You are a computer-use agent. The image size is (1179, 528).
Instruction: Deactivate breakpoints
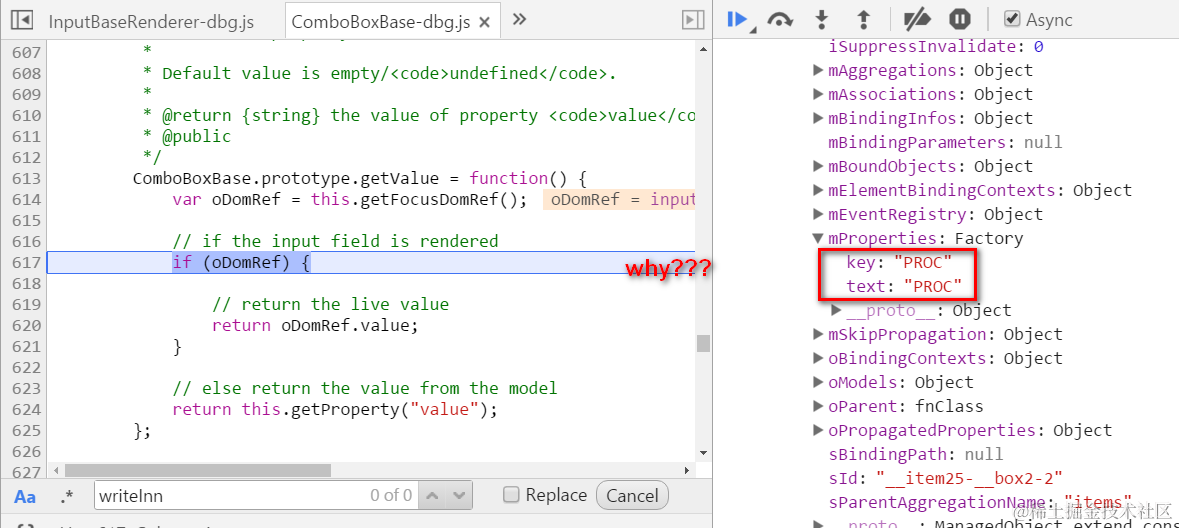point(917,20)
